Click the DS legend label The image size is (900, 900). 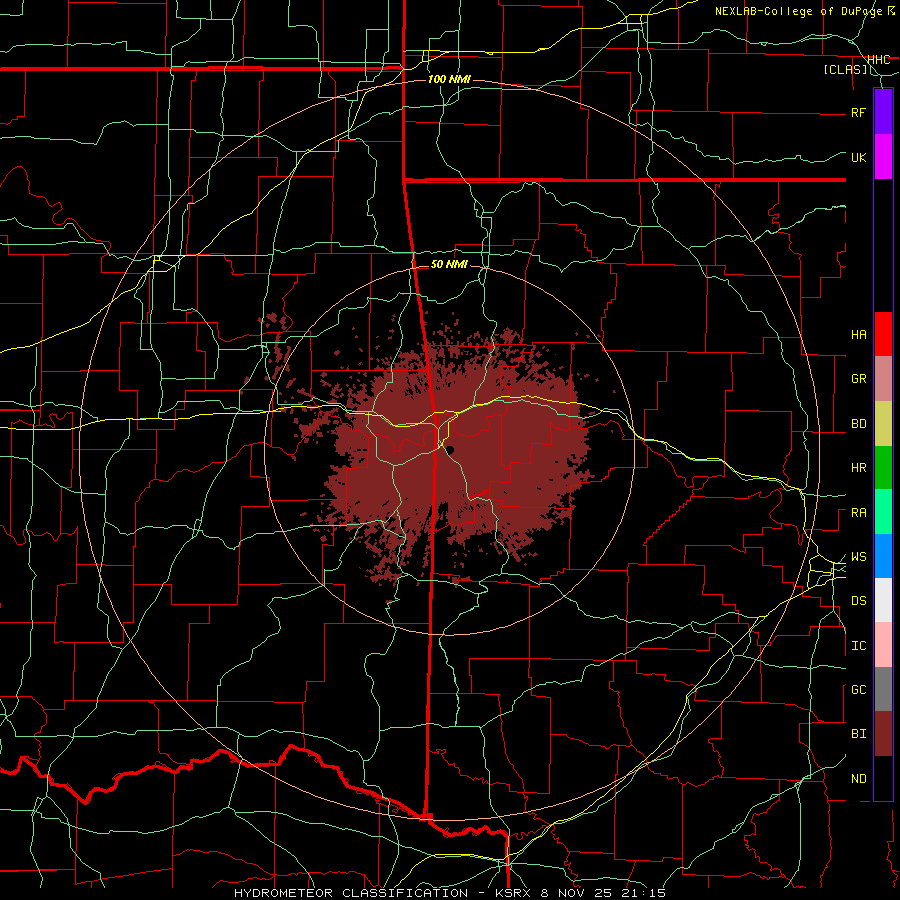click(858, 601)
